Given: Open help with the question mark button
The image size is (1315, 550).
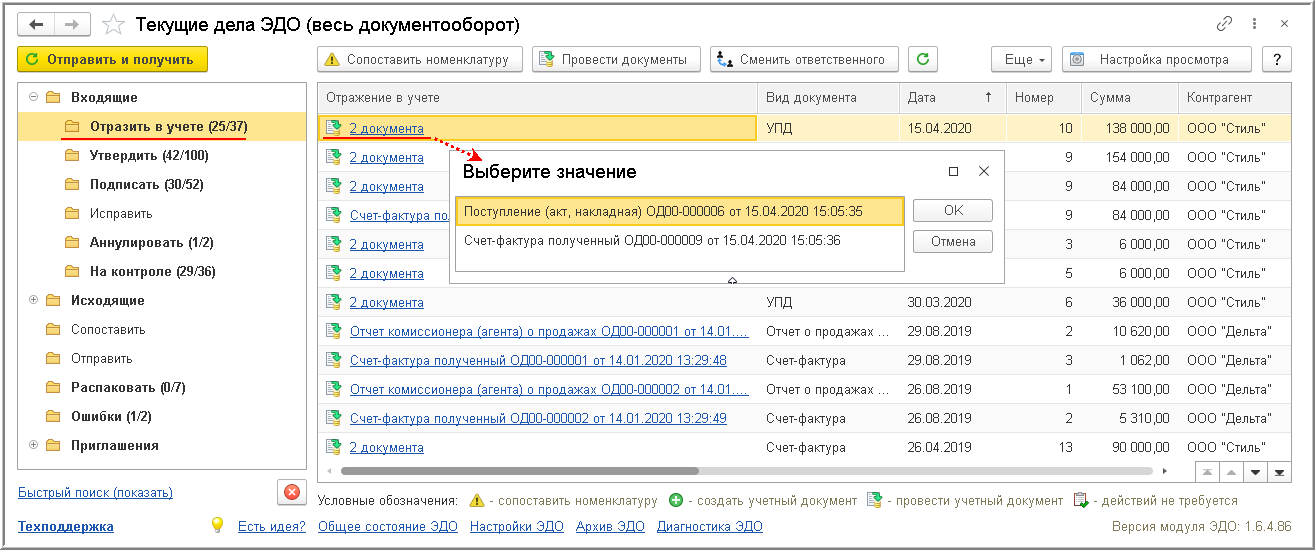Looking at the screenshot, I should [x=1276, y=59].
